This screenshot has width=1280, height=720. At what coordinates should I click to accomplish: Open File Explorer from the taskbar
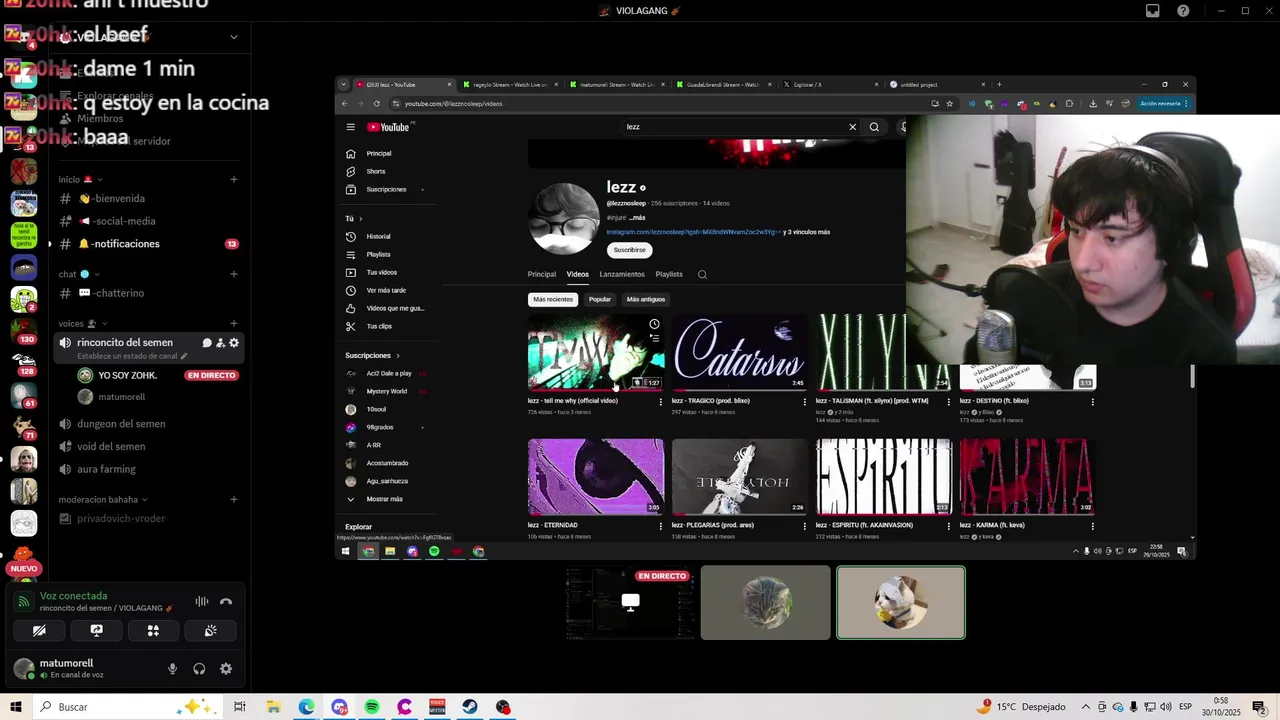(x=273, y=707)
